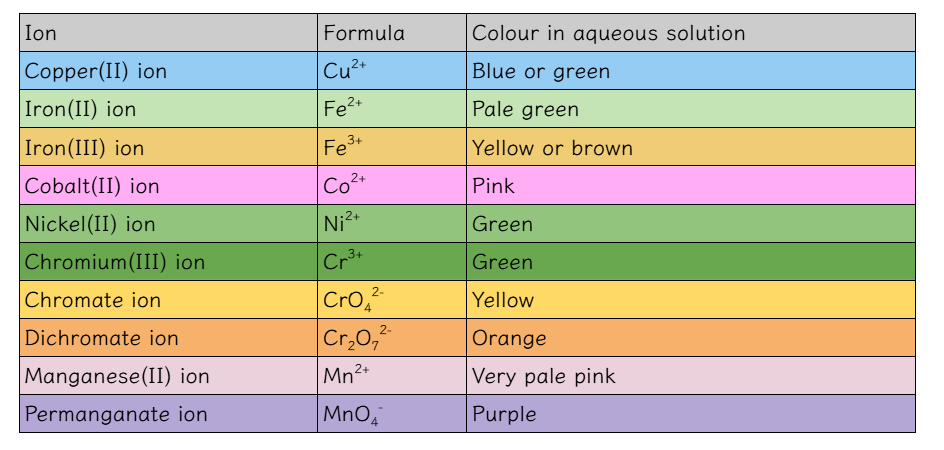The image size is (944, 450).
Task: Select the Yellow chromate colour cell
Action: coord(691,299)
